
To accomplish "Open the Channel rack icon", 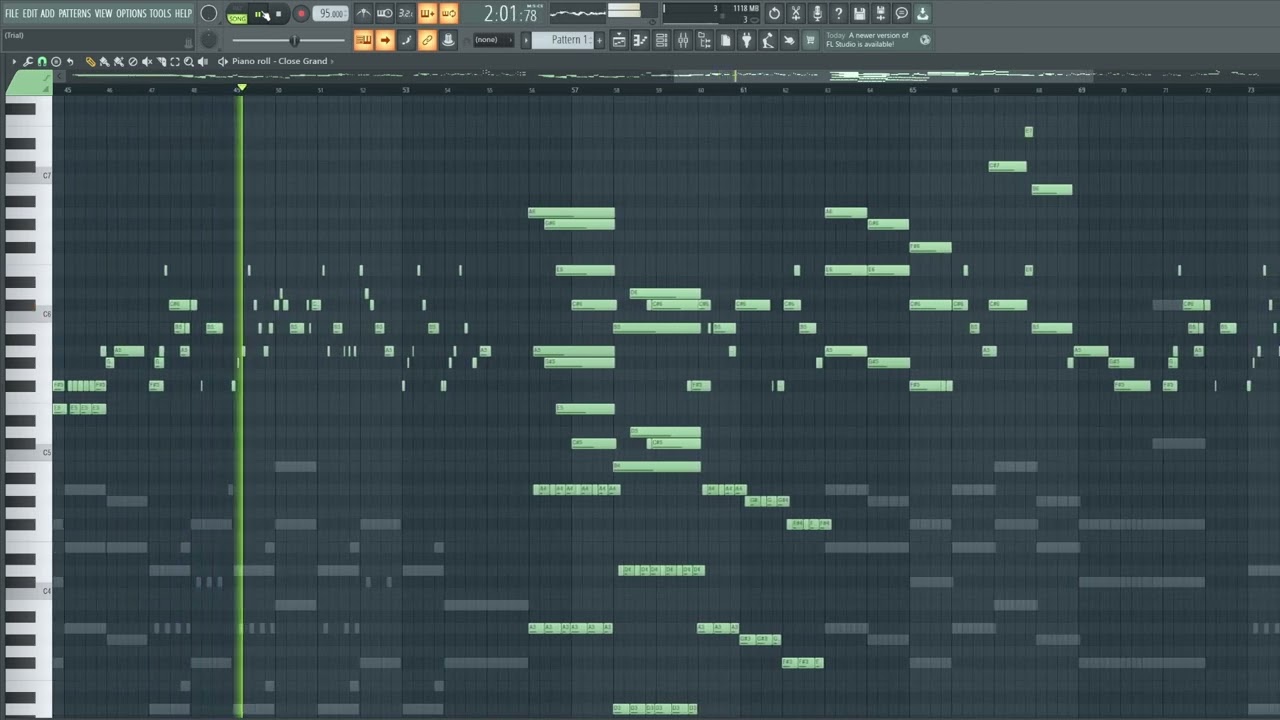I will click(661, 40).
